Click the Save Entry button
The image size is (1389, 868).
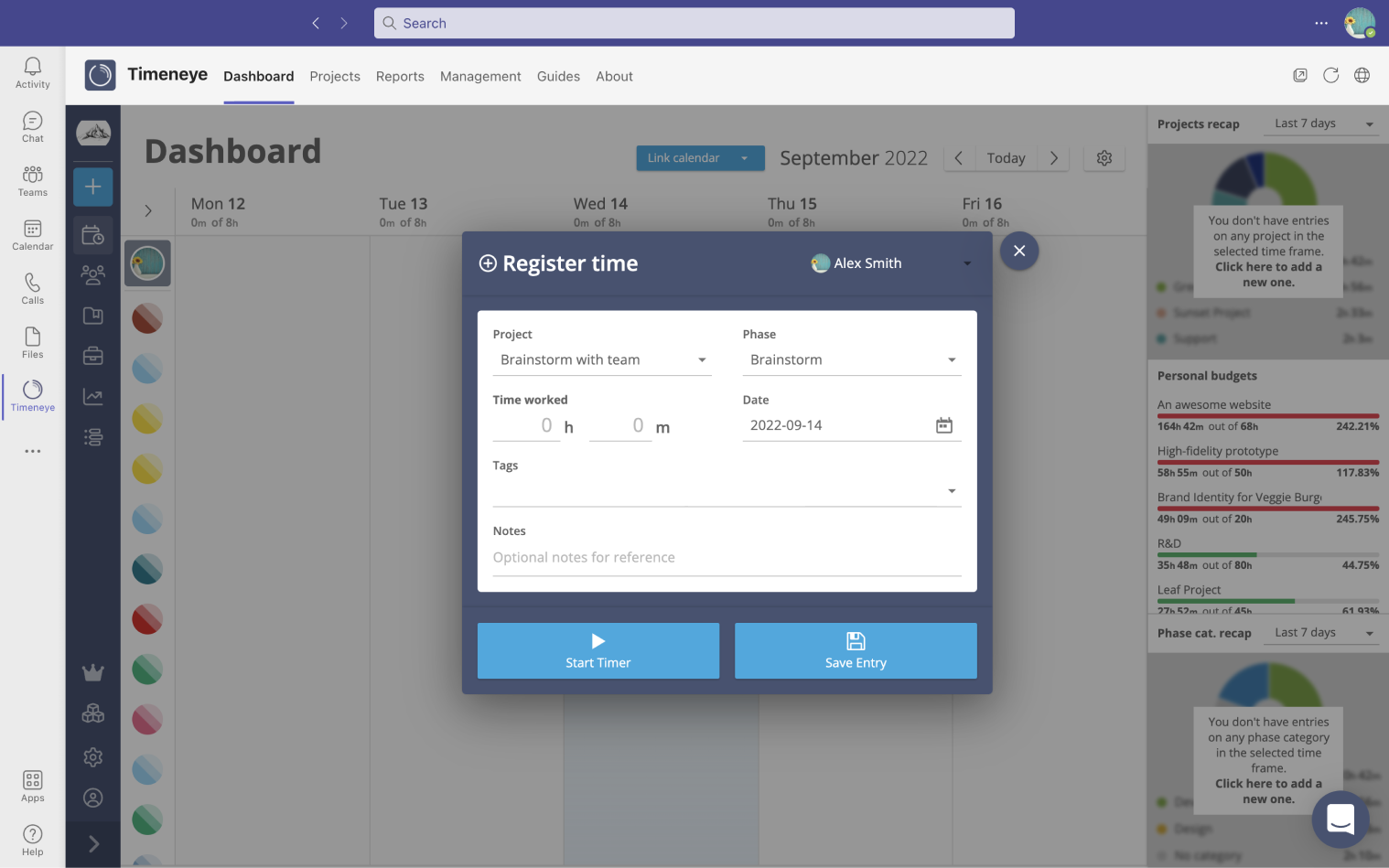coord(855,650)
